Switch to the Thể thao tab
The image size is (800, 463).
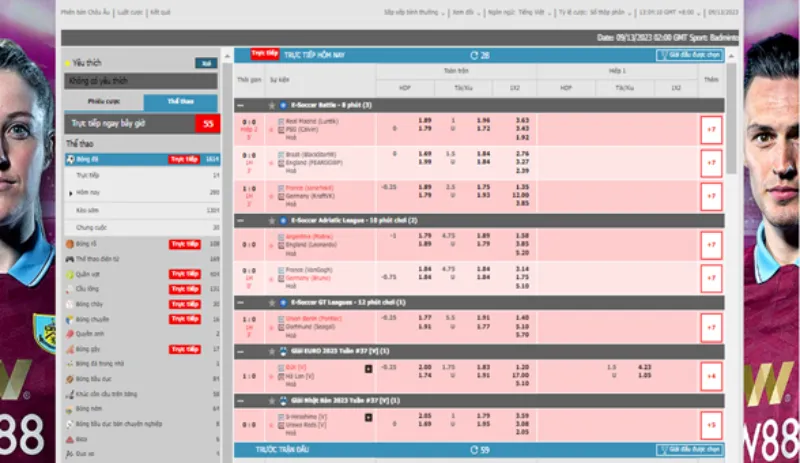point(181,102)
